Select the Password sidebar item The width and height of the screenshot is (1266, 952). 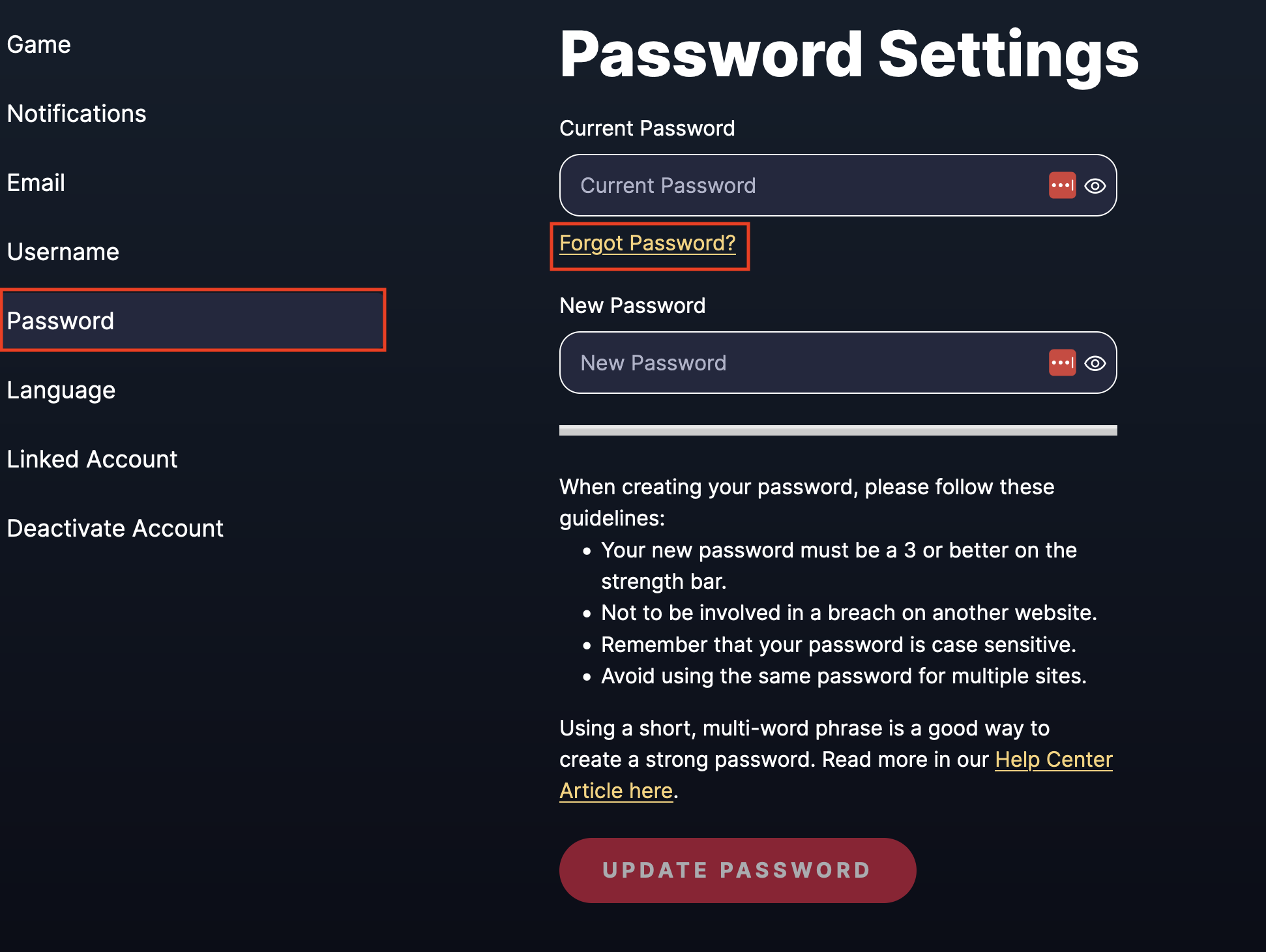click(x=193, y=320)
